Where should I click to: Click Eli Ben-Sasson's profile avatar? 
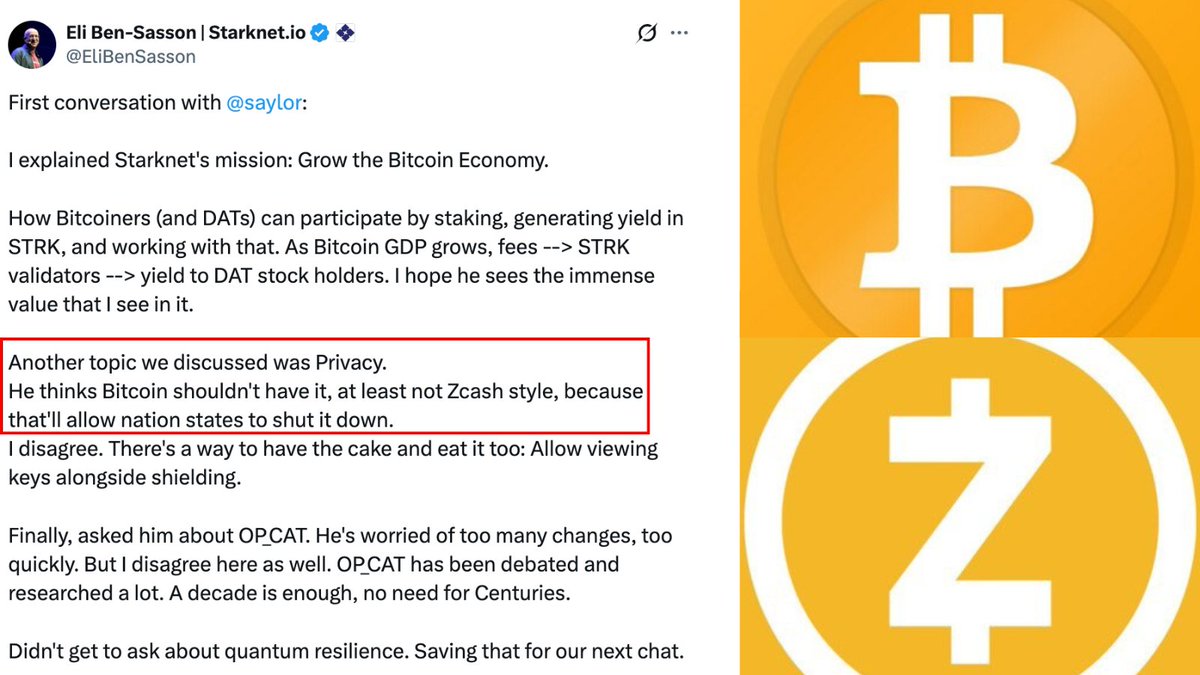31,44
